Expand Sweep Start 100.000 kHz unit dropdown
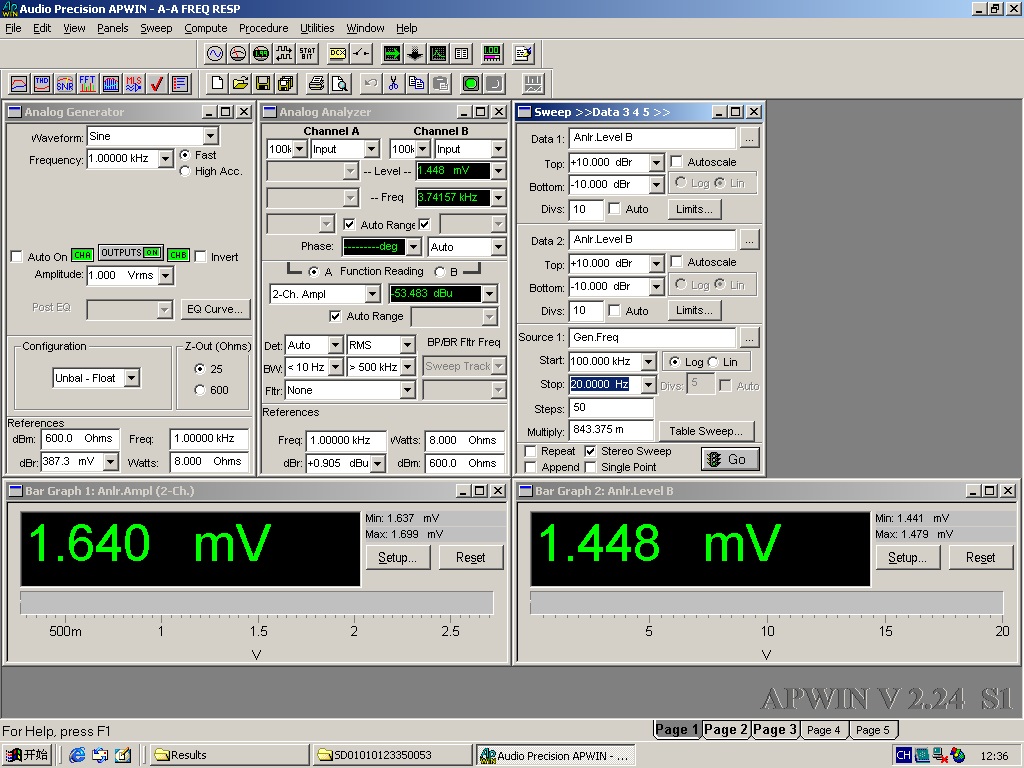Screen dimensions: 1024x768 (648, 361)
